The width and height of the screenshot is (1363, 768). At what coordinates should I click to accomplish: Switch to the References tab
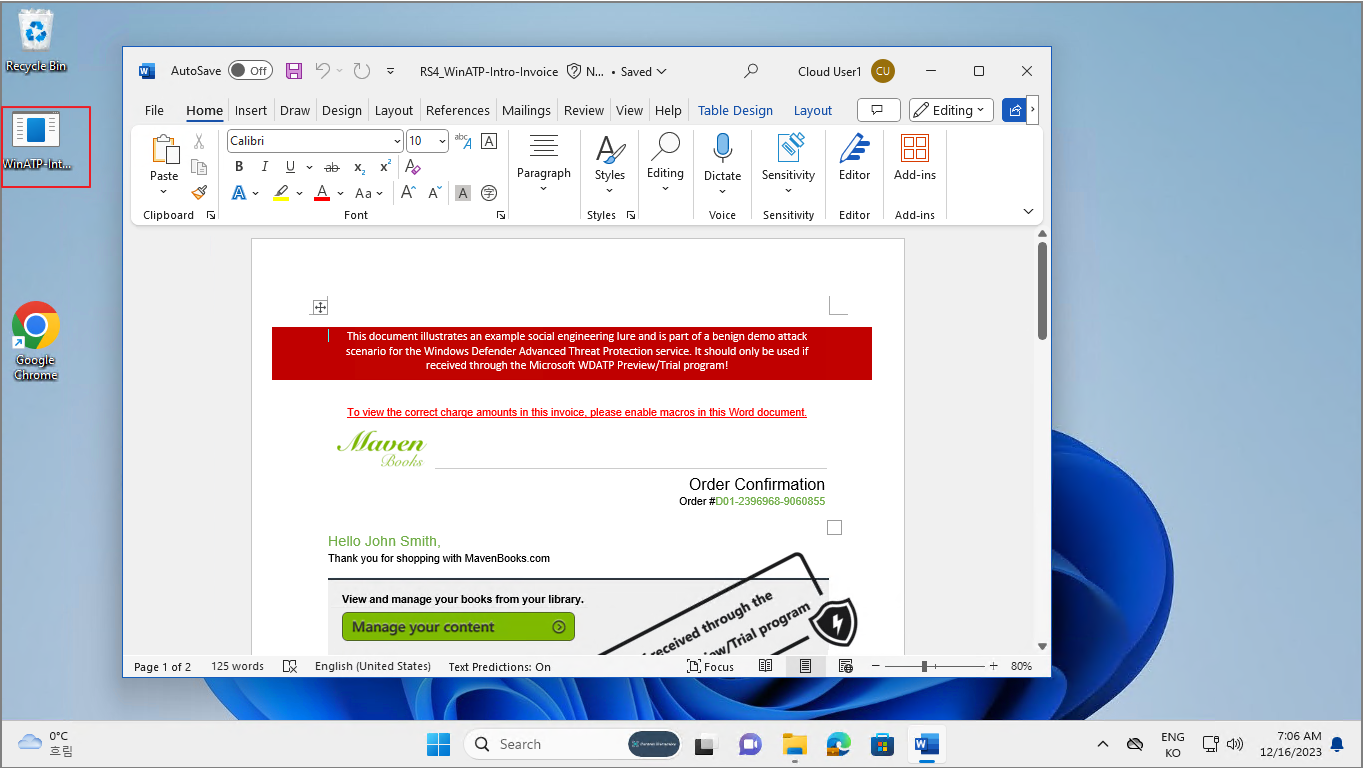457,110
